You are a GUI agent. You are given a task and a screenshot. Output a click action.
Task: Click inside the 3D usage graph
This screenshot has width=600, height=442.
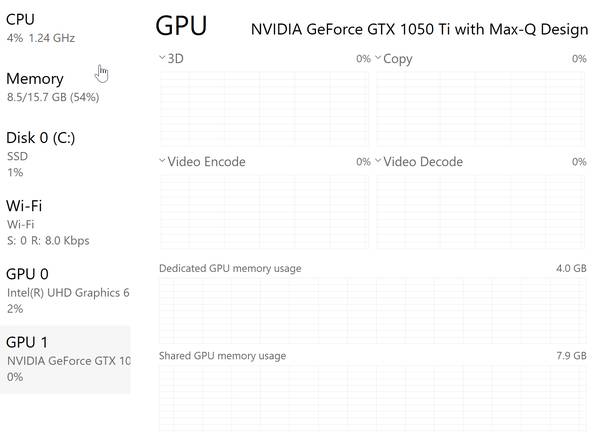click(x=264, y=108)
